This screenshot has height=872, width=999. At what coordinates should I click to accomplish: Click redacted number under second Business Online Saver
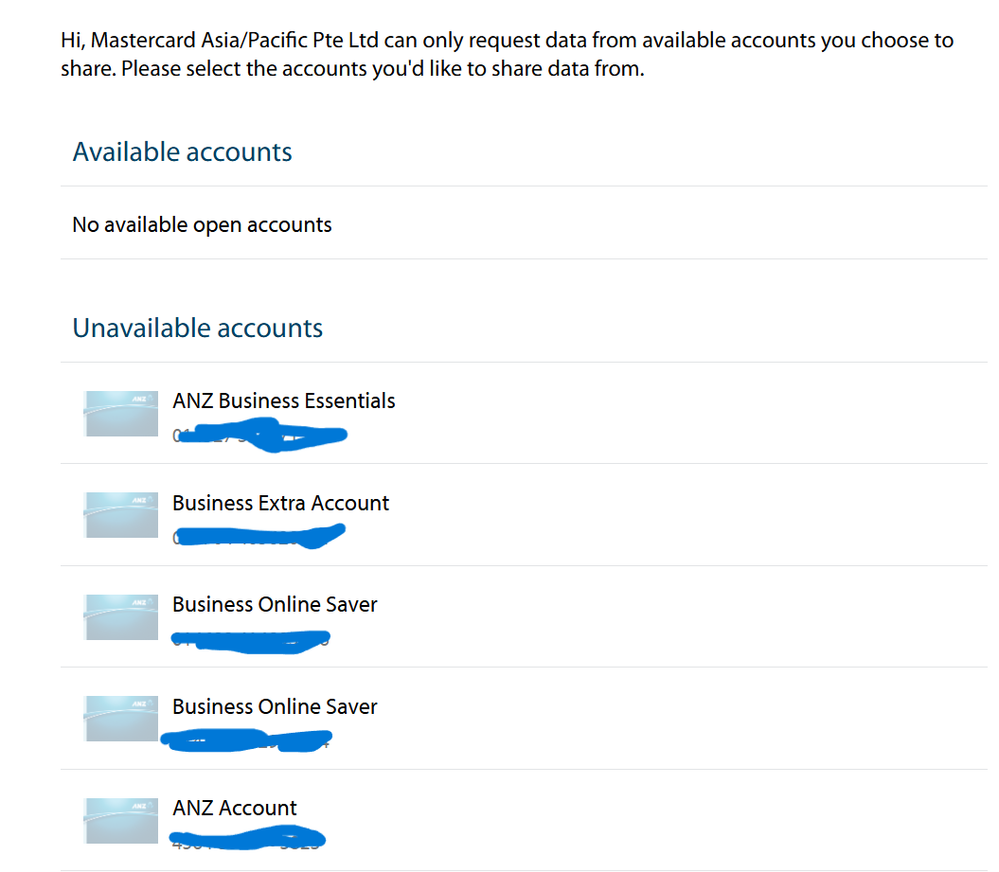point(246,741)
